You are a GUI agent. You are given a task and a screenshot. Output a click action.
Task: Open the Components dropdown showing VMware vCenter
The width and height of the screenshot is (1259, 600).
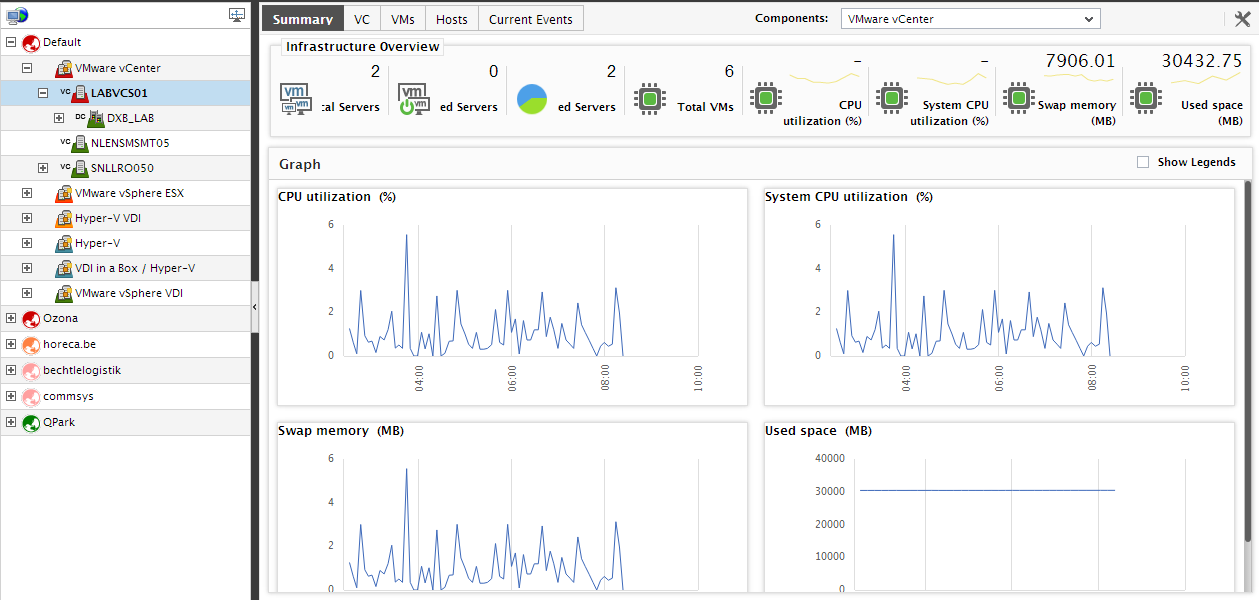tap(969, 19)
